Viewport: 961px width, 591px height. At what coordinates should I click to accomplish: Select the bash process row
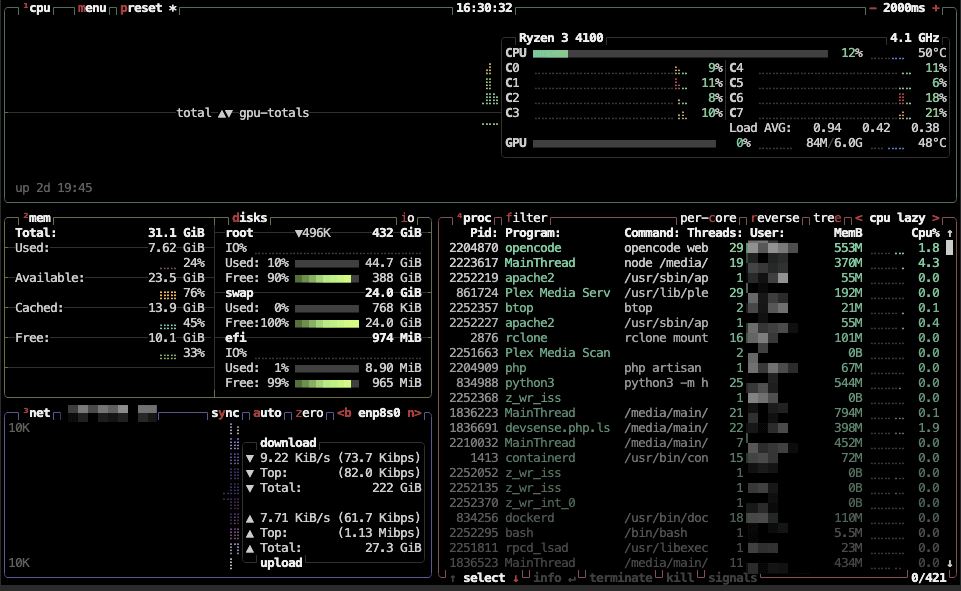pyautogui.click(x=694, y=533)
